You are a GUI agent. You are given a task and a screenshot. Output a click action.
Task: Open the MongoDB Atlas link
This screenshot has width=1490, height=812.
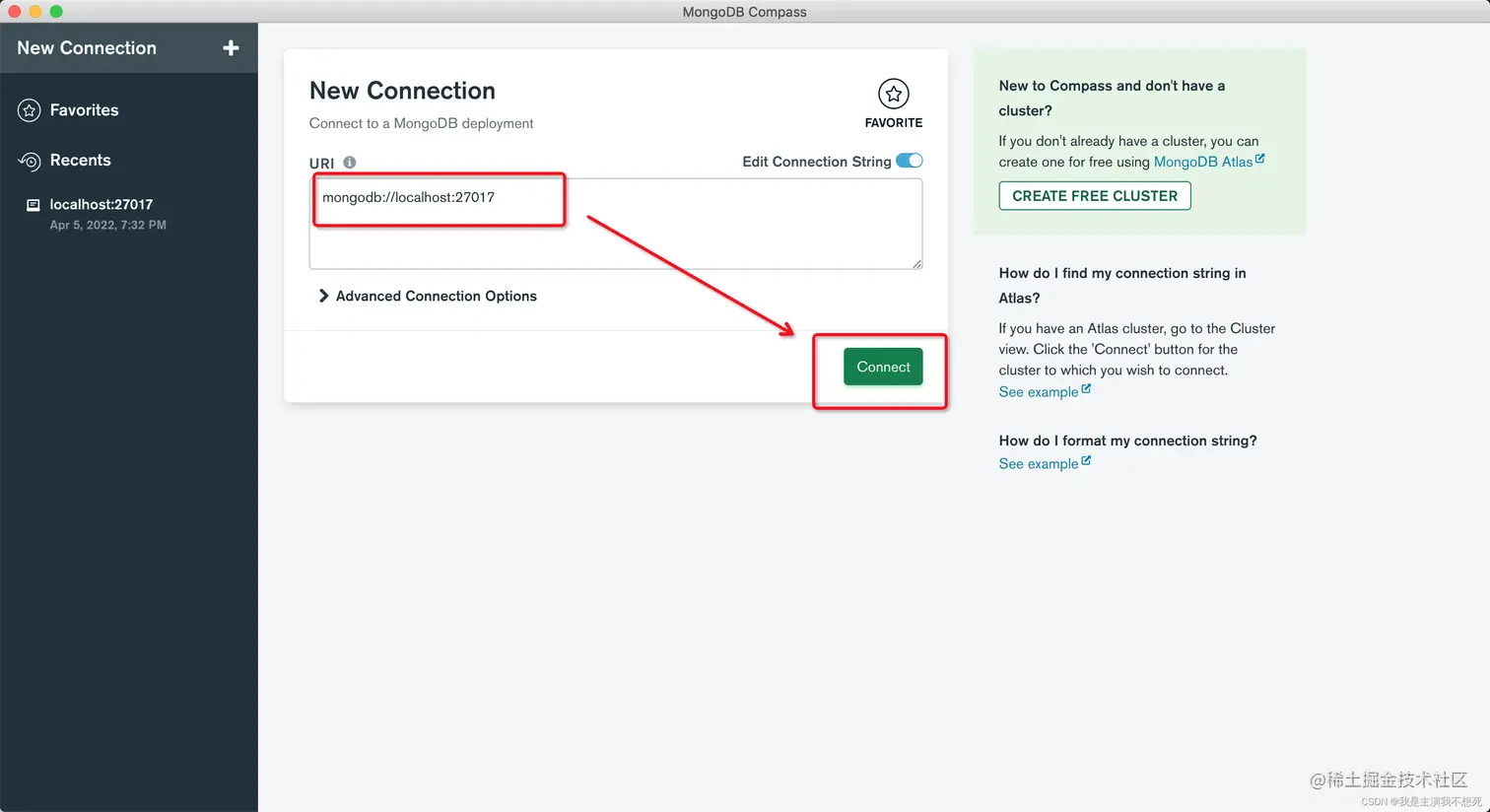point(1203,162)
